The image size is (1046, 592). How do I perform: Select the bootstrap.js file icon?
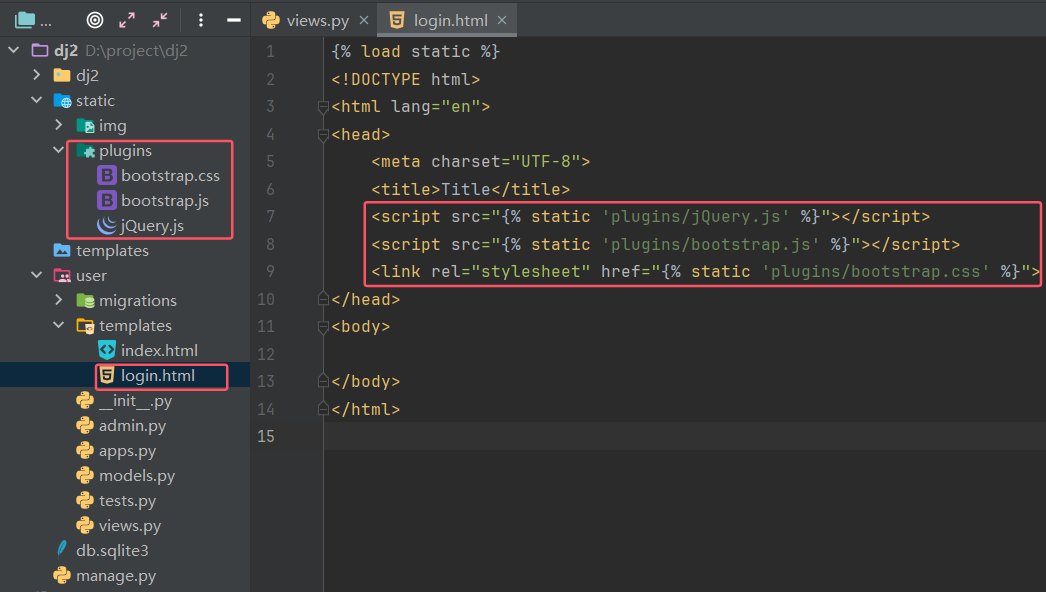[107, 200]
